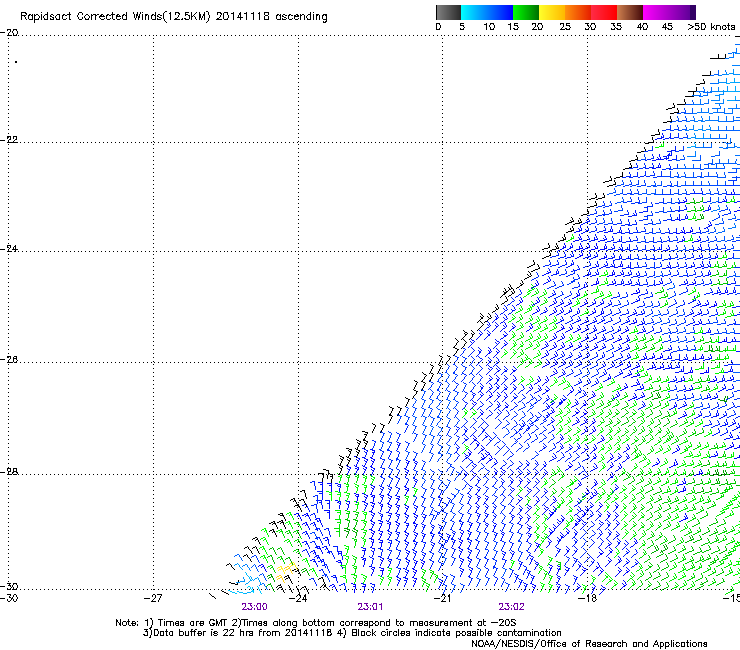Click the '-22' latitude axis label
The height and width of the screenshot is (650, 740).
coord(9,140)
